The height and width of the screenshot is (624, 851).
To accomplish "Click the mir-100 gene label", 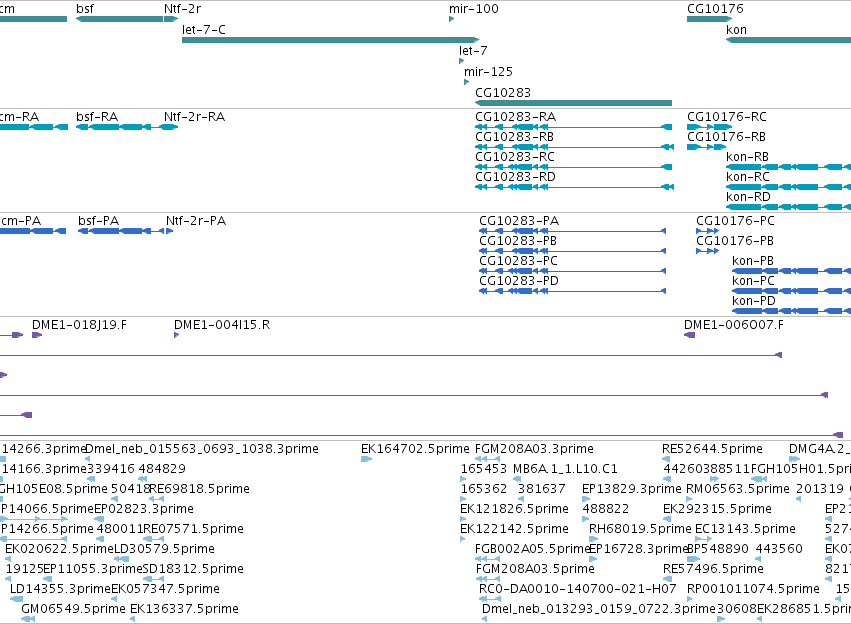I will tap(474, 9).
